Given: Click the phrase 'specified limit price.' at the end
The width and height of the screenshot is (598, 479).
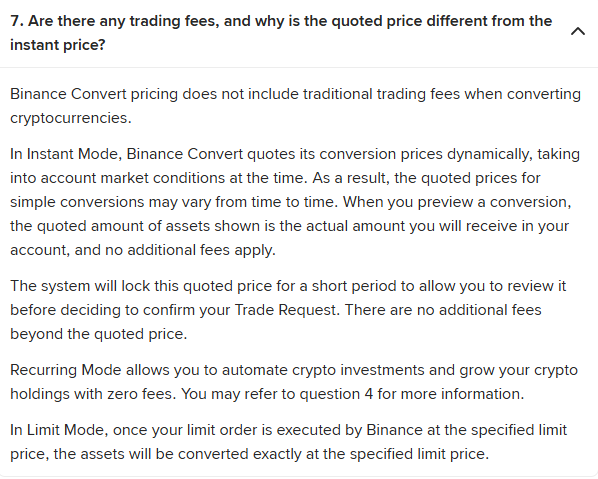Looking at the screenshot, I should (419, 454).
